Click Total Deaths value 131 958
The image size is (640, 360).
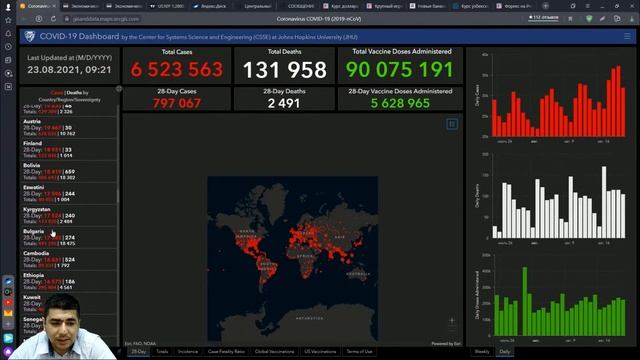[284, 69]
